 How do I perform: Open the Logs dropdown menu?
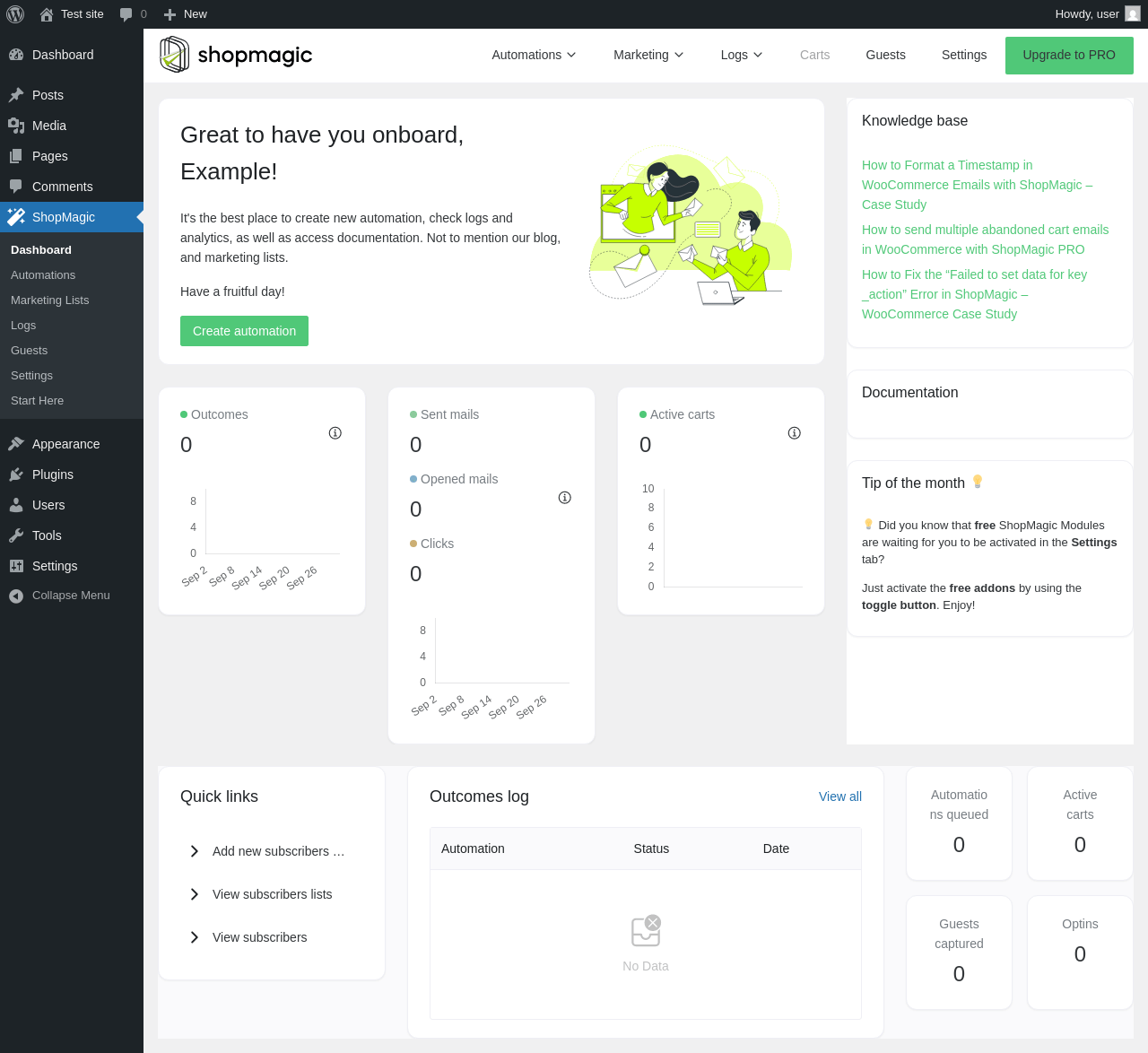(742, 55)
